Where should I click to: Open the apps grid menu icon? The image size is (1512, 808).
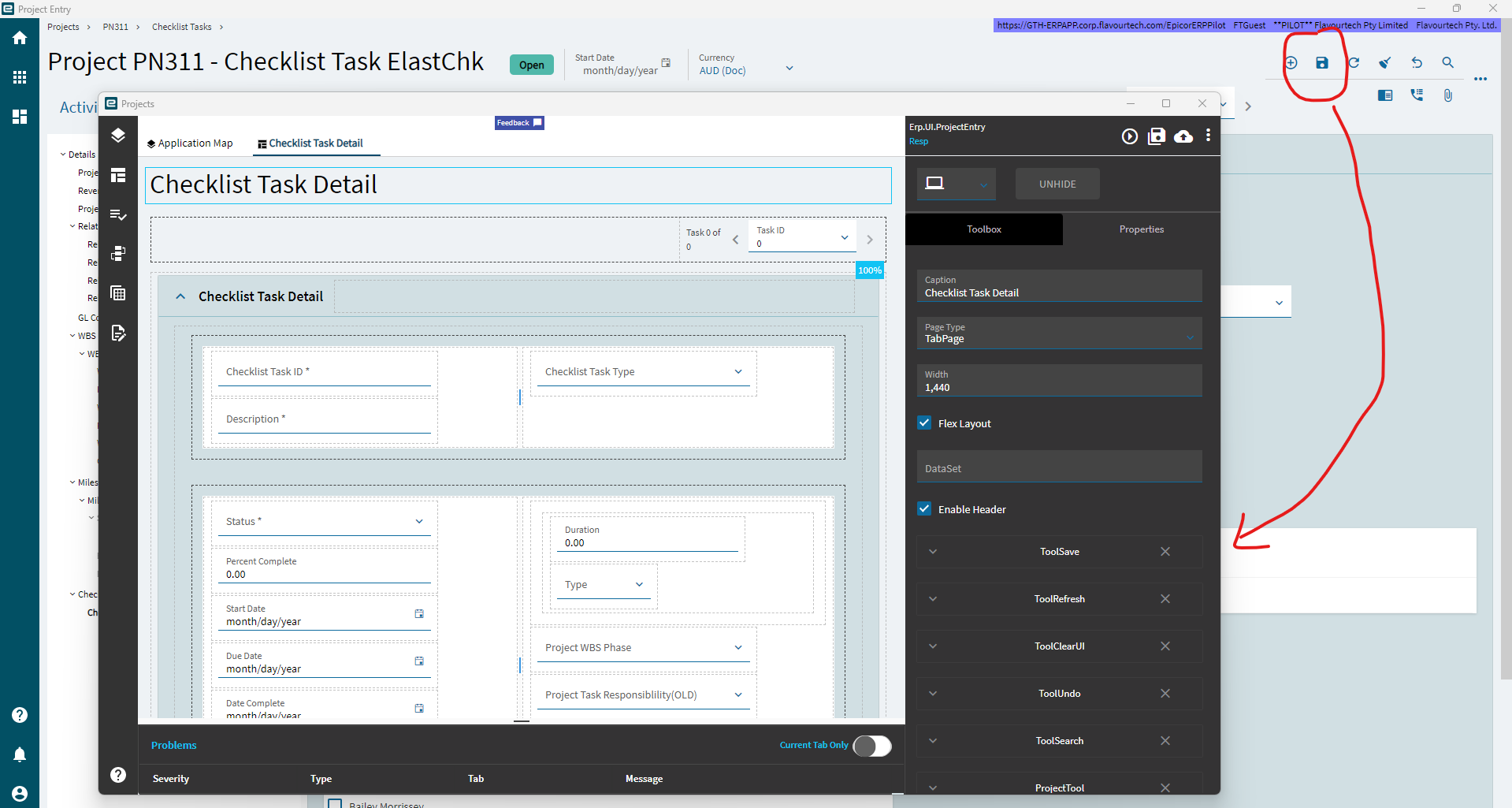pyautogui.click(x=20, y=77)
